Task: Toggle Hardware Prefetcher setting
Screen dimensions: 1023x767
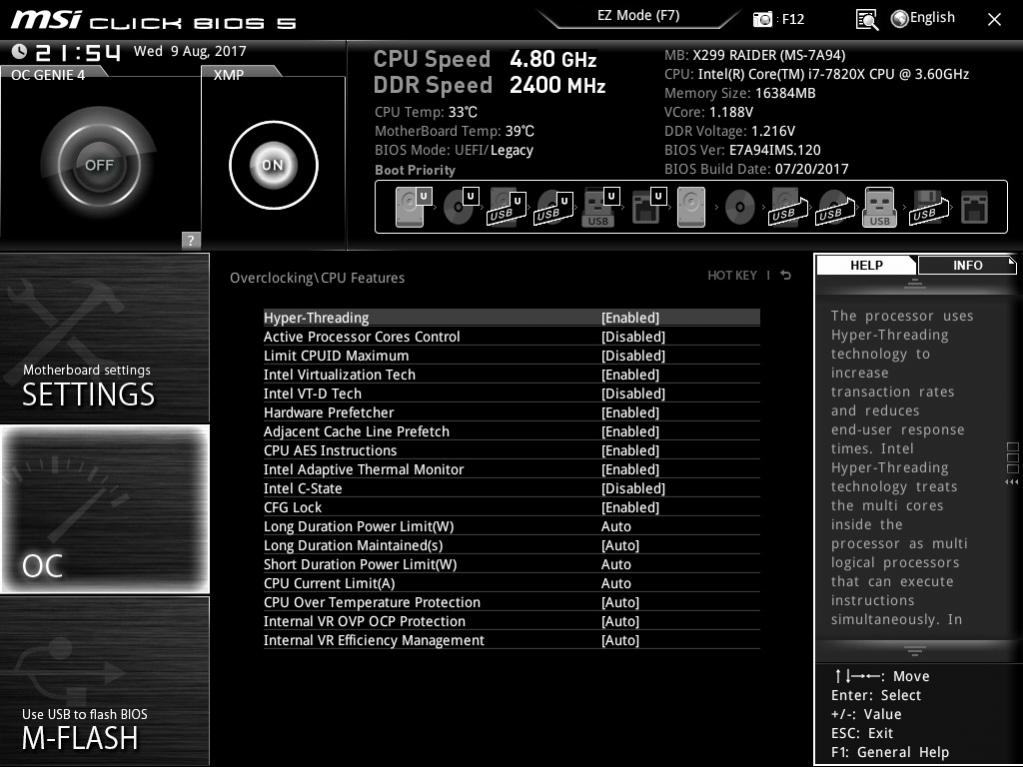Action: tap(512, 412)
